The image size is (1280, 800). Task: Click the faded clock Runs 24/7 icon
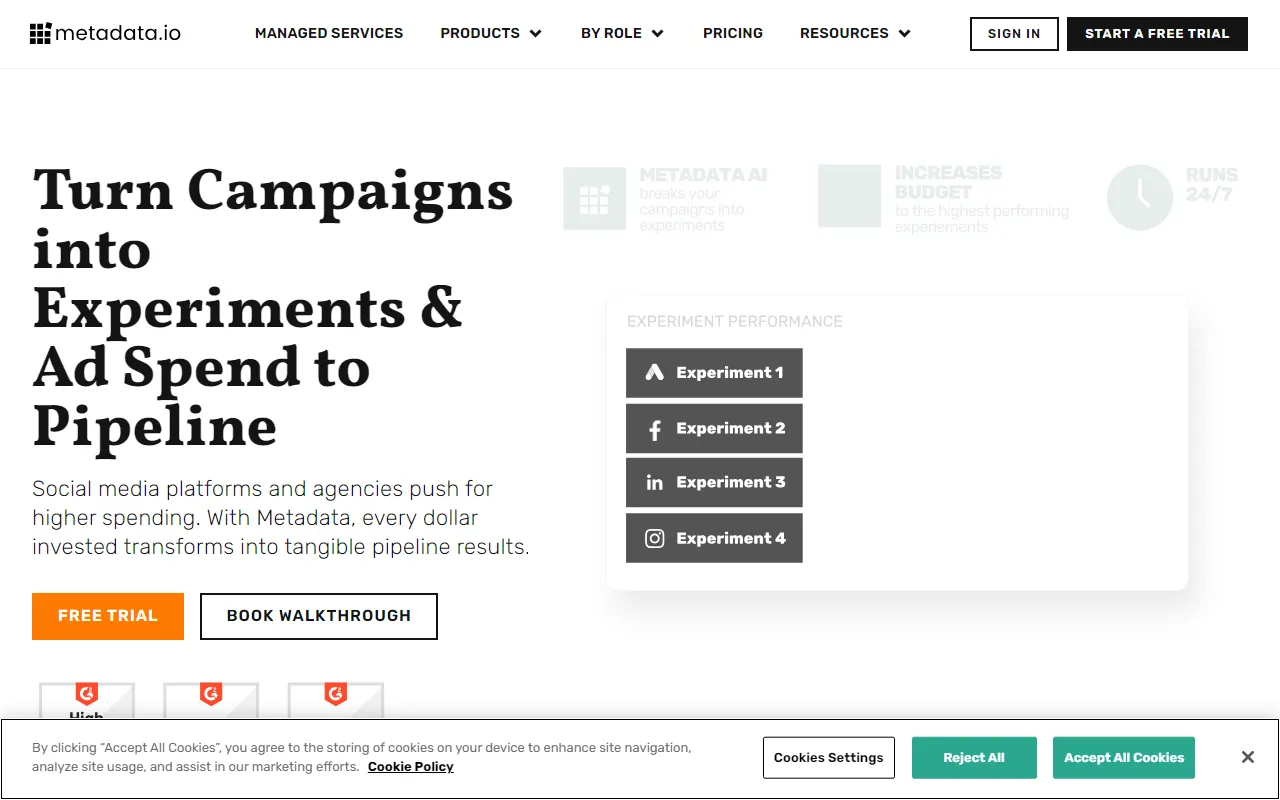point(1140,197)
